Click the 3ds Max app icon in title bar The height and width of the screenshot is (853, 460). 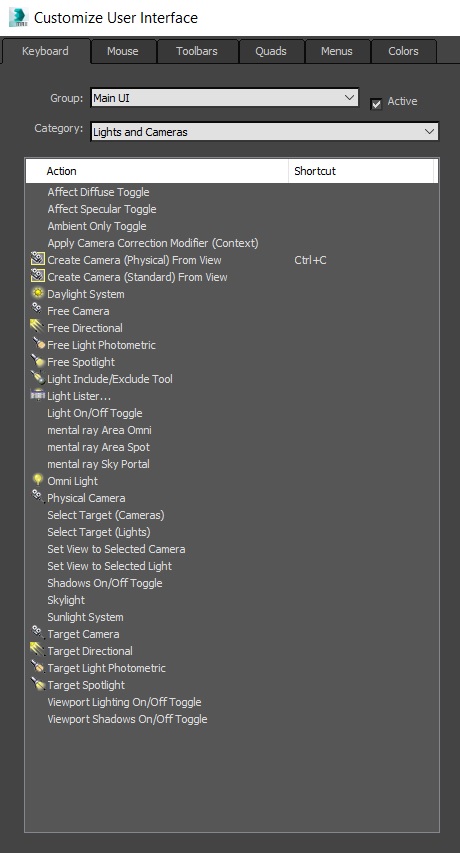[18, 17]
